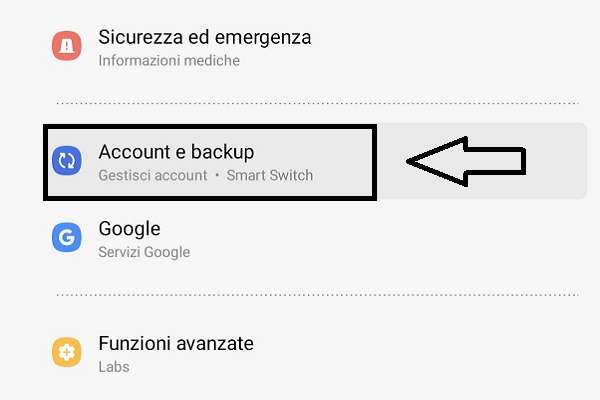Click empty space right of Funzioni avanzate row

coord(420,354)
